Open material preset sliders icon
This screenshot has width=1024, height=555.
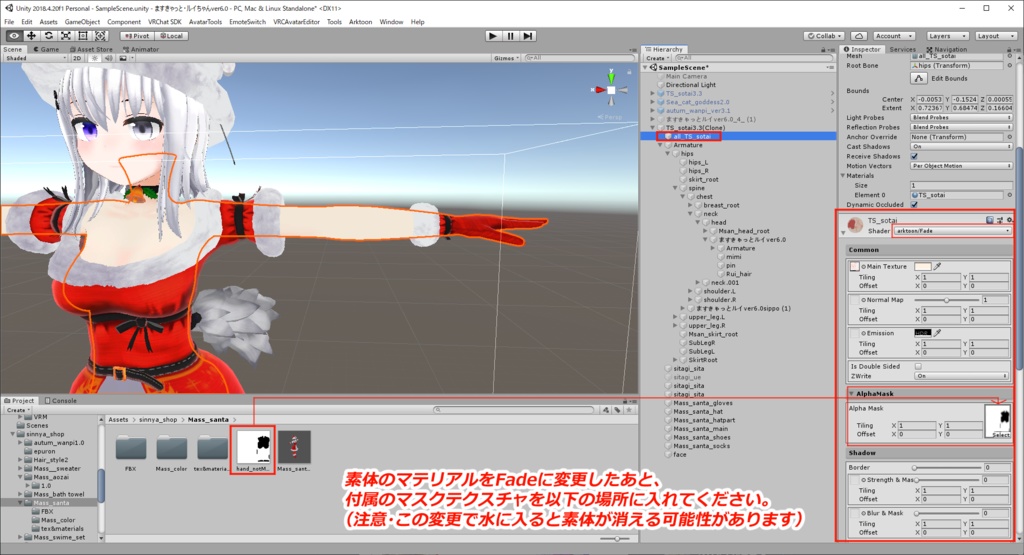click(999, 220)
